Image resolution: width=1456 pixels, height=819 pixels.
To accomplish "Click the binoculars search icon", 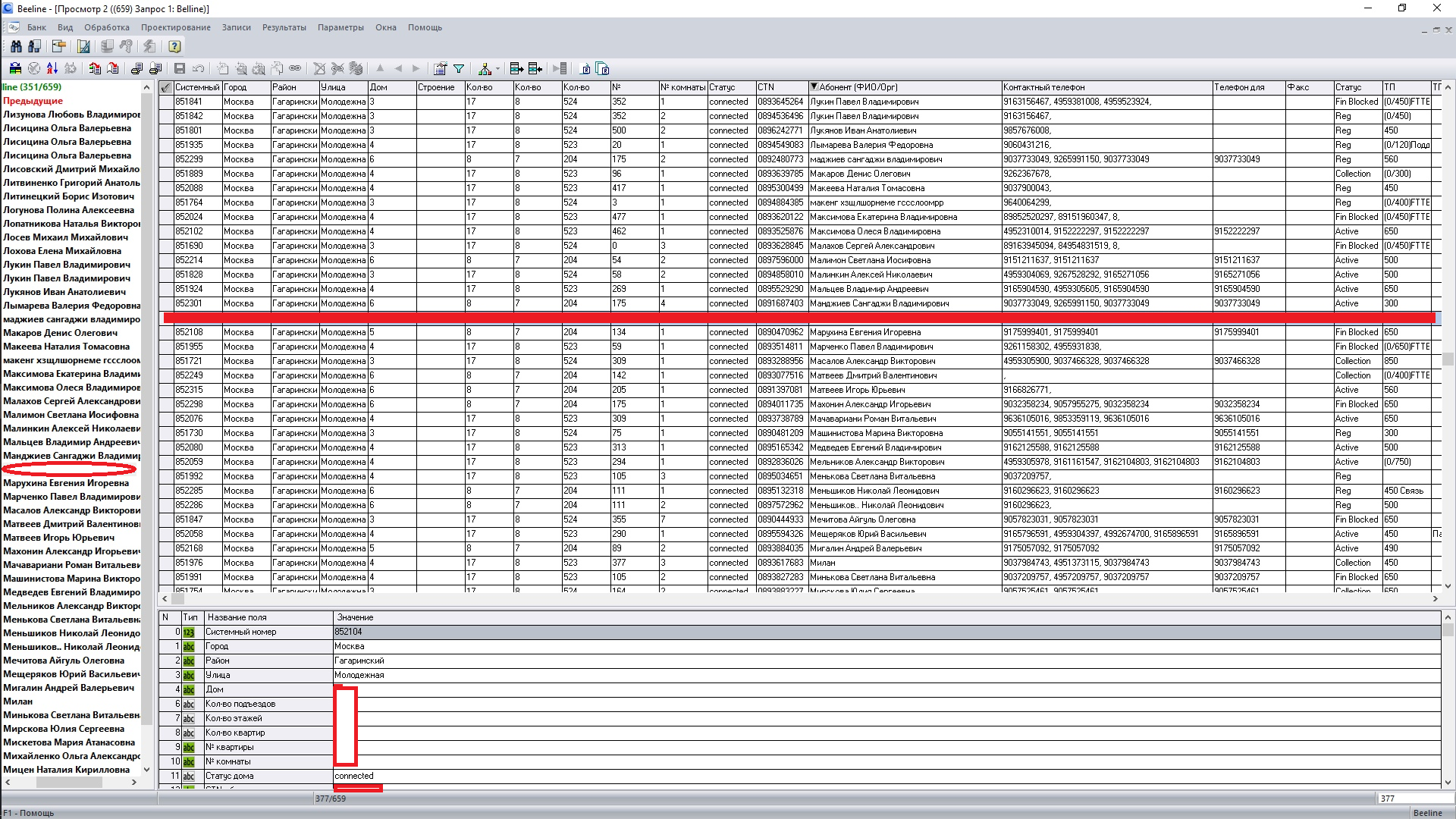I will 16,46.
